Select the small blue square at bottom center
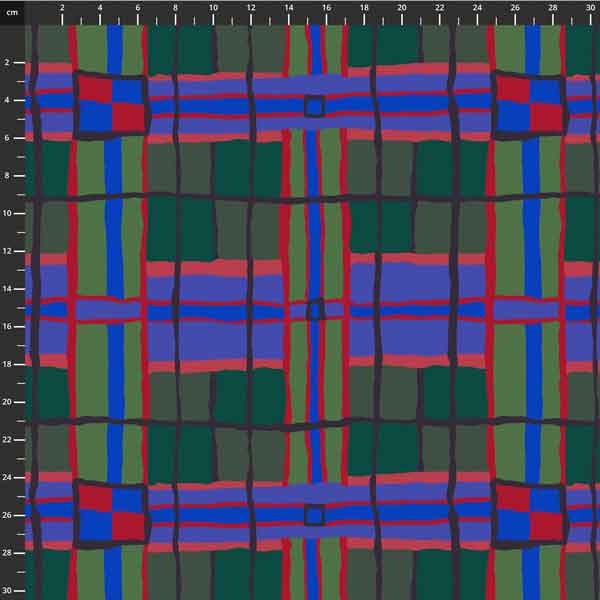The width and height of the screenshot is (600, 600). 315,516
